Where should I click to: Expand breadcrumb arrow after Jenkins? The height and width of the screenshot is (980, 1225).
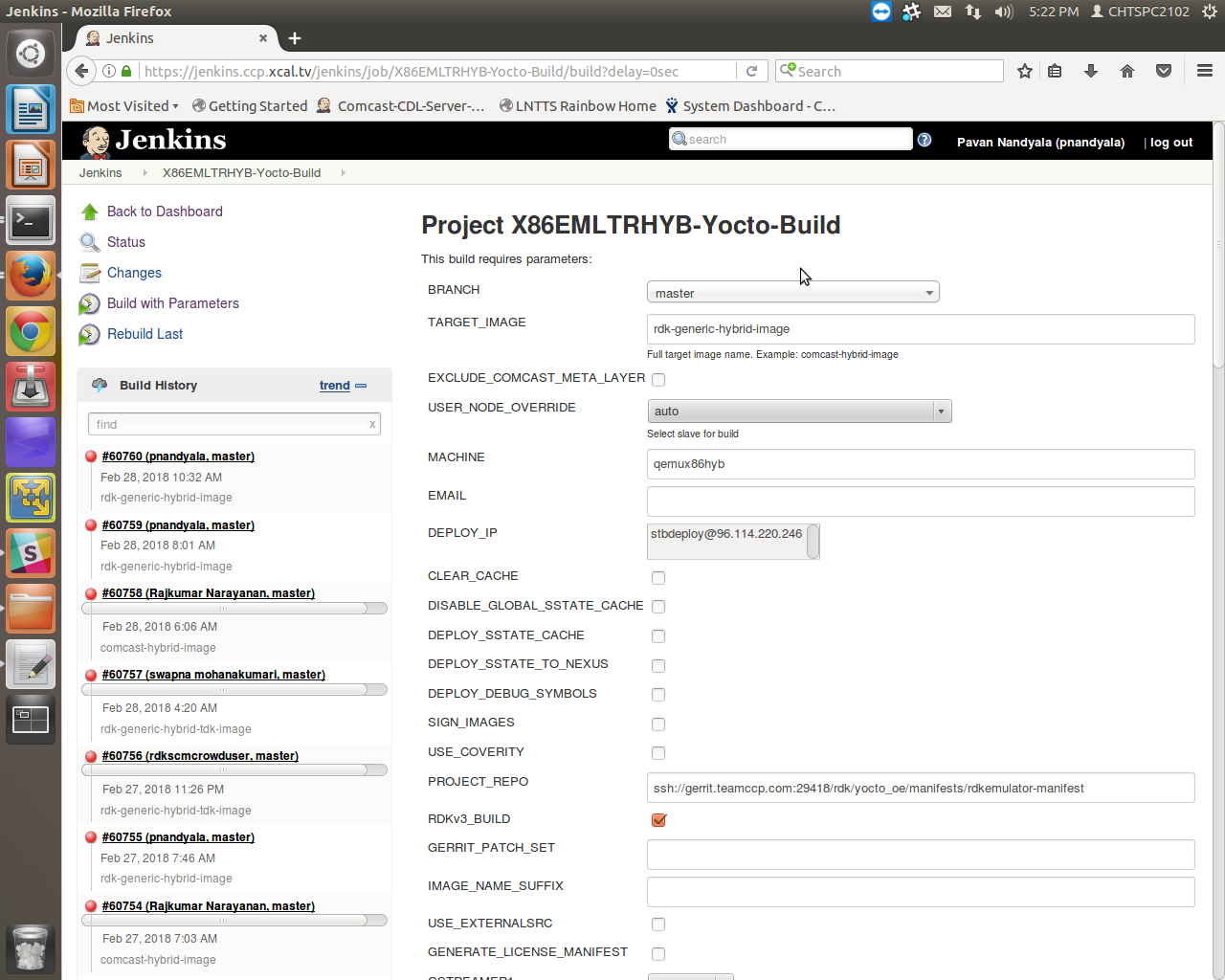pyautogui.click(x=145, y=173)
